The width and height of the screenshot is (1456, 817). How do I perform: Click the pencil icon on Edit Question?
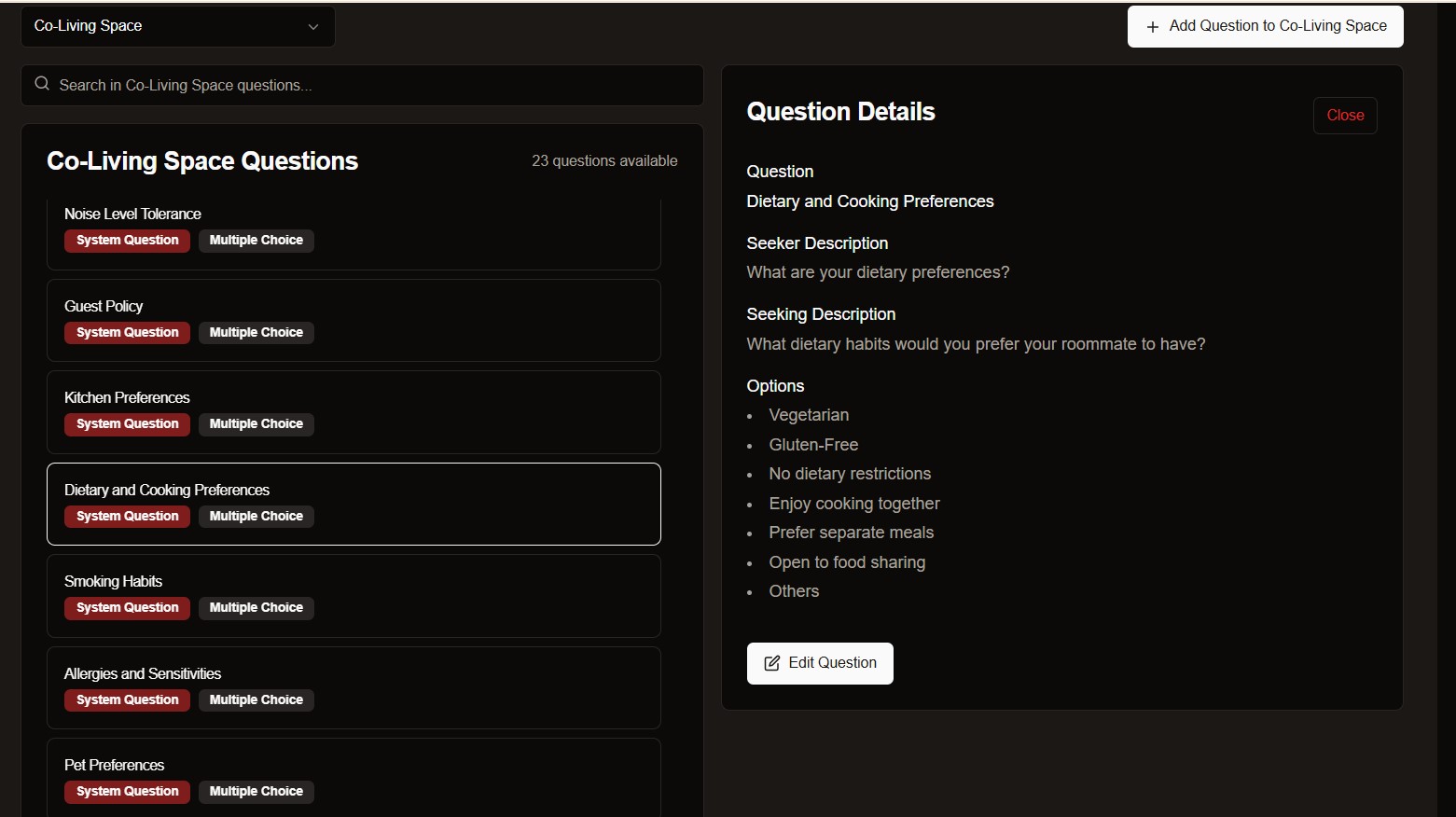[x=772, y=663]
